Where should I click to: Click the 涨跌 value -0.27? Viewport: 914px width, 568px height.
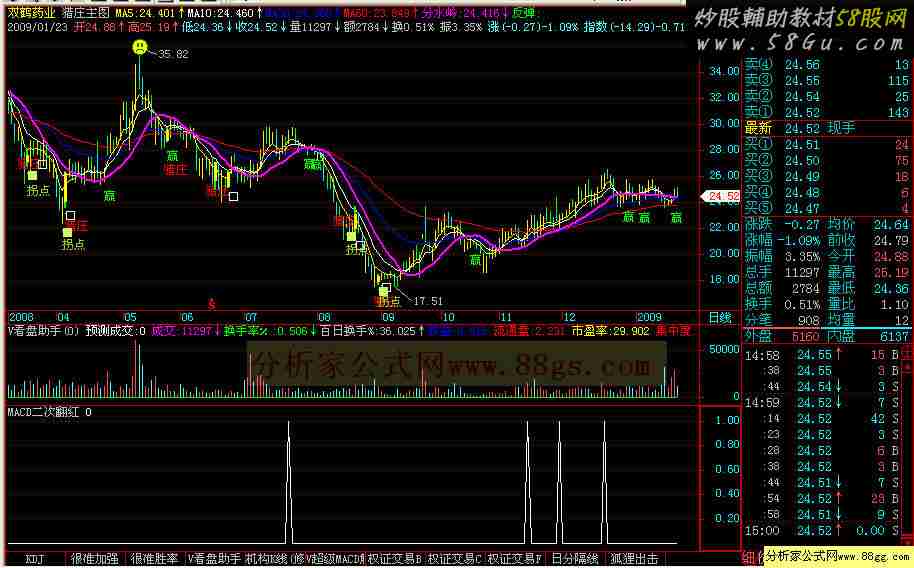click(801, 224)
